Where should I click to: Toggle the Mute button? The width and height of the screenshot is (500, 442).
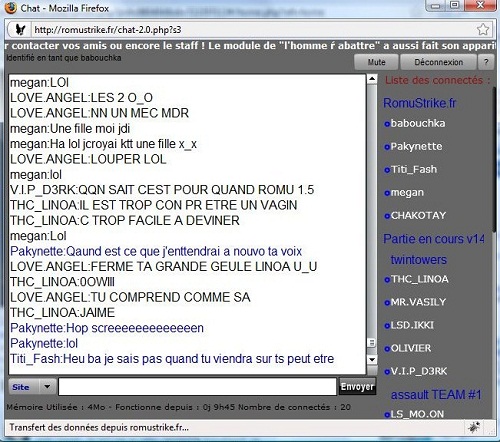[376, 62]
